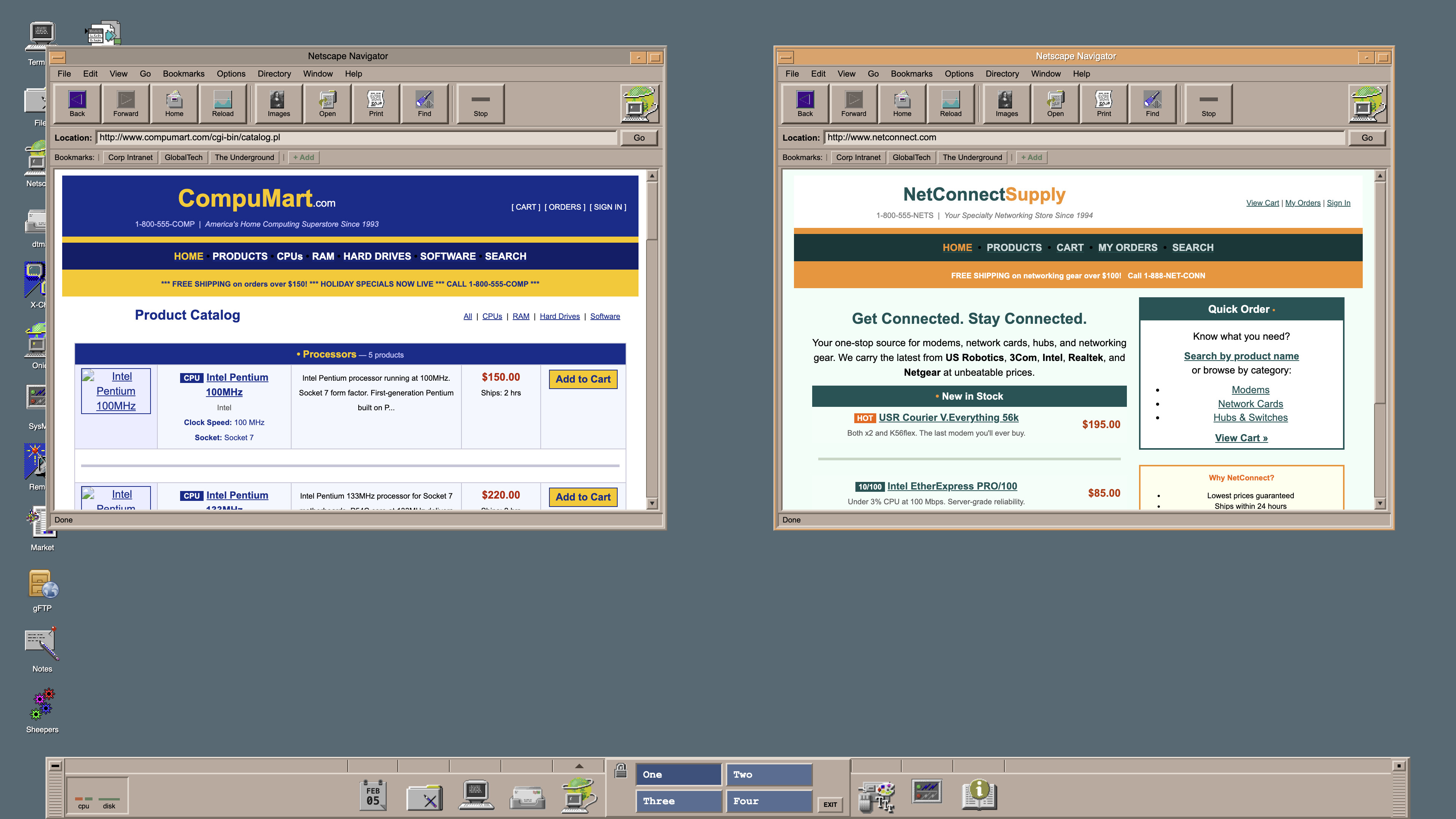Click Corp Intranet bookmark in CompuMart window
The image size is (1456, 819).
(130, 158)
